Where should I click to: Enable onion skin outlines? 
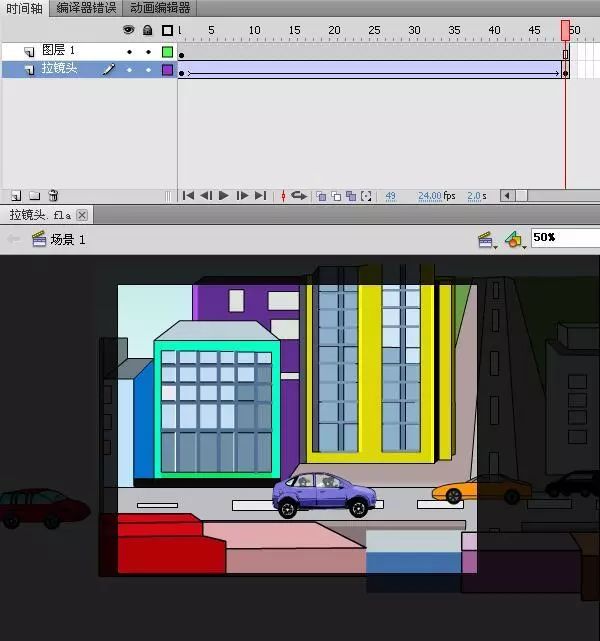(336, 196)
